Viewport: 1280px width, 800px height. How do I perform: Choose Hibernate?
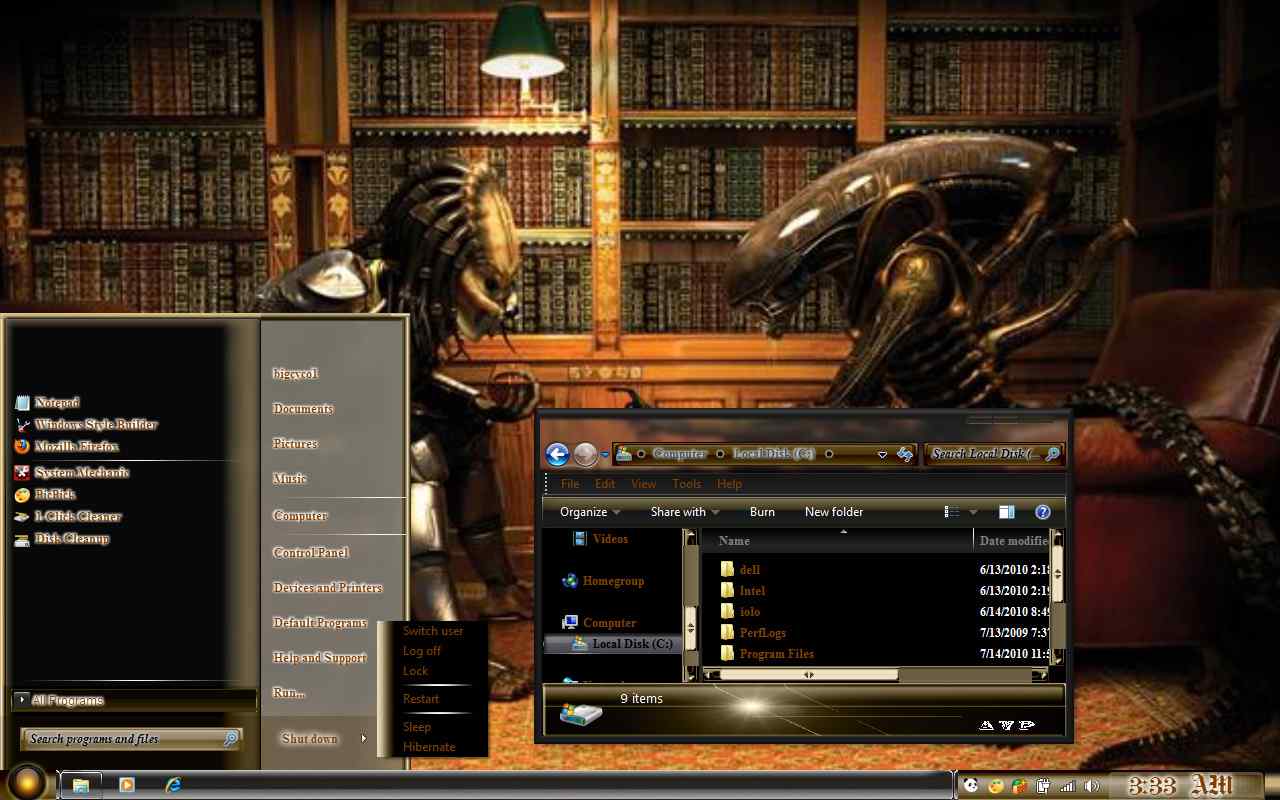[x=429, y=747]
